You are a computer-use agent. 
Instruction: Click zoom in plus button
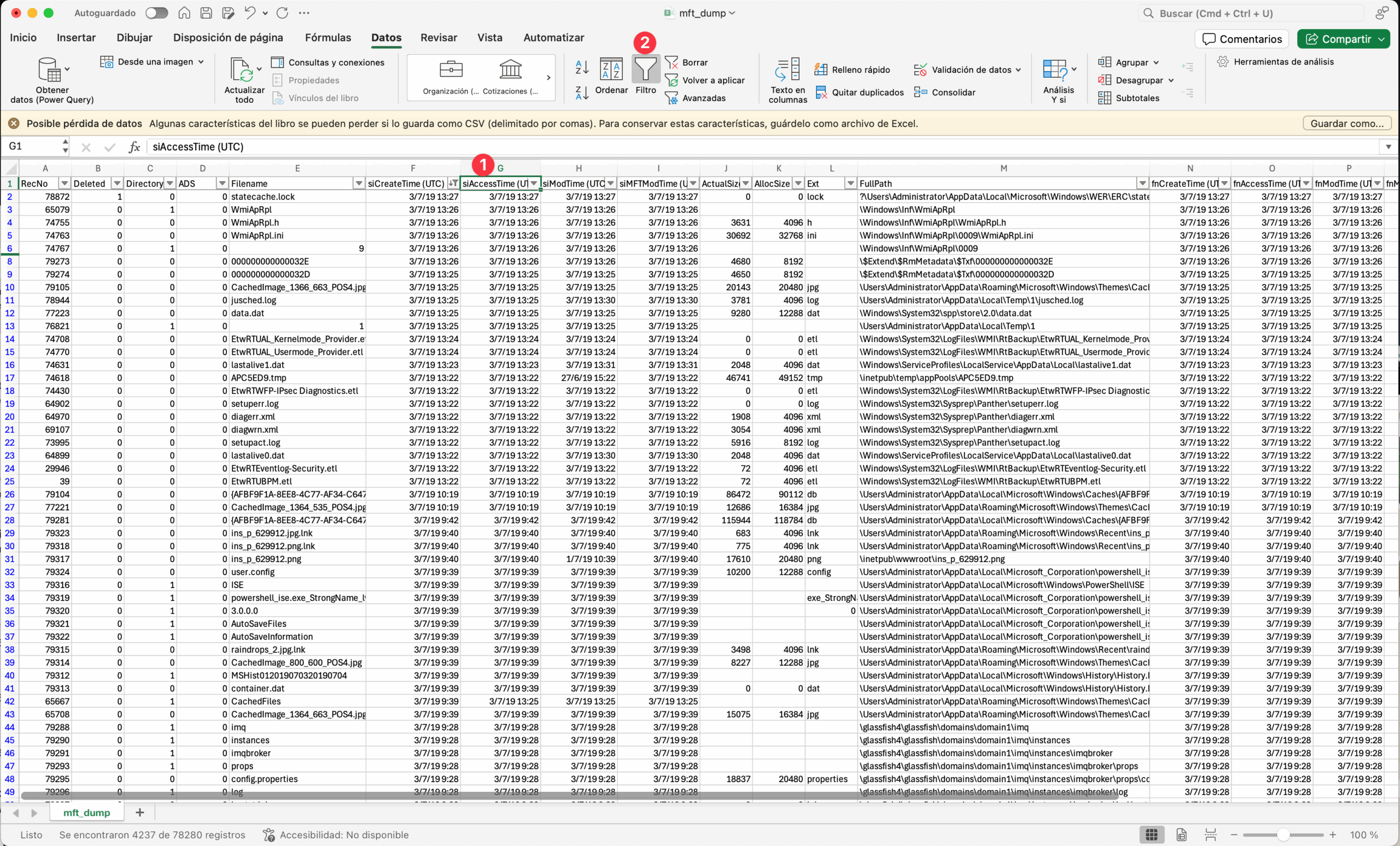click(x=1332, y=835)
